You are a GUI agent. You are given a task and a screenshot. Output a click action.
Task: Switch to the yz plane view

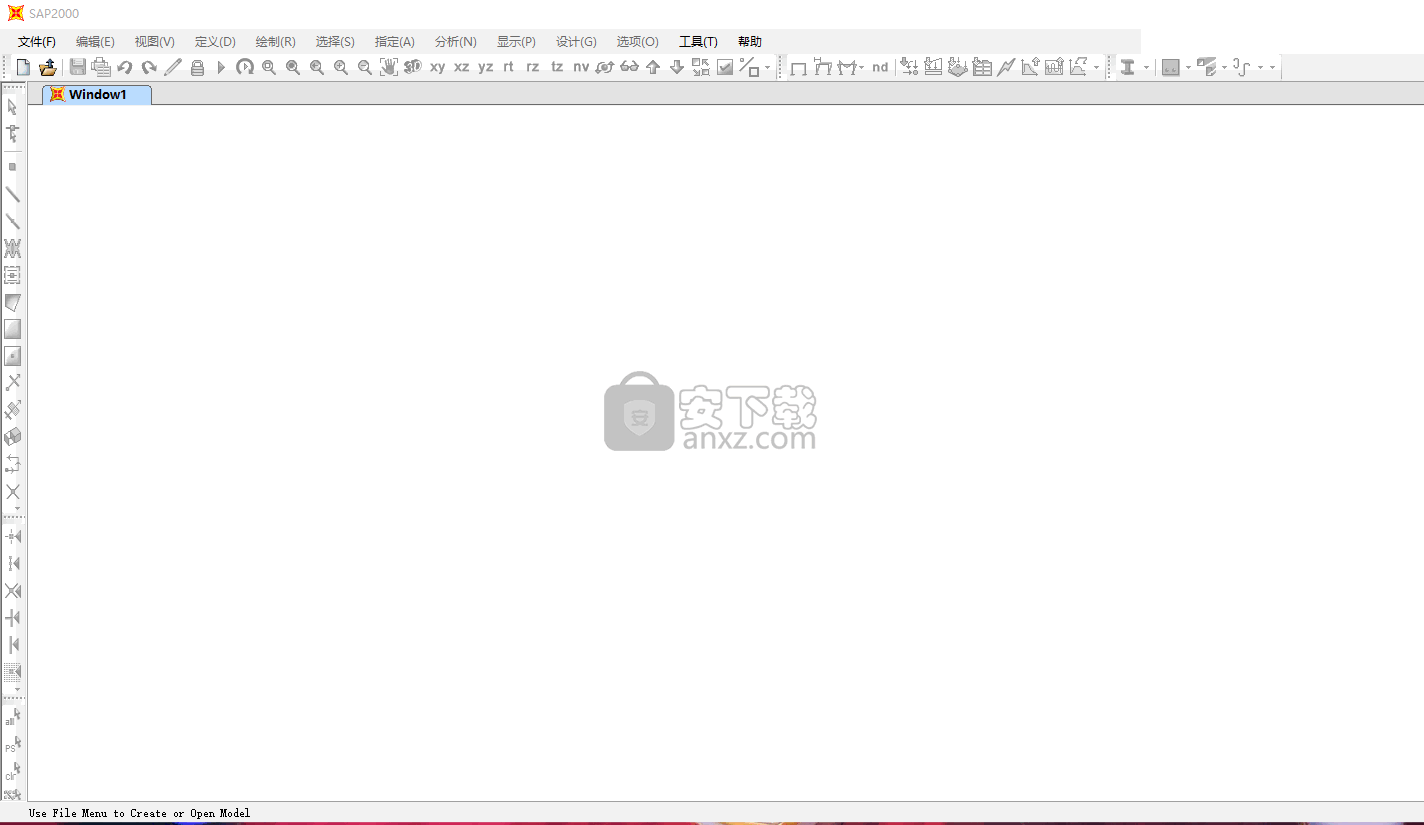(x=485, y=67)
